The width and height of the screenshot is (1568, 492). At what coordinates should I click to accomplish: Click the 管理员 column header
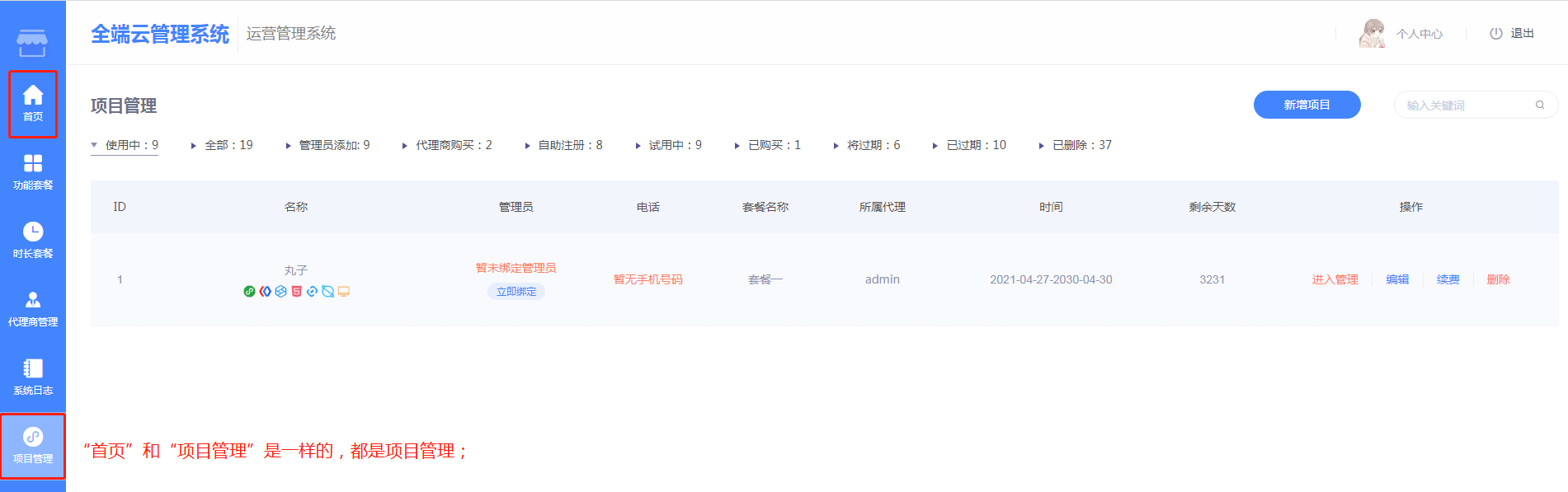click(516, 207)
